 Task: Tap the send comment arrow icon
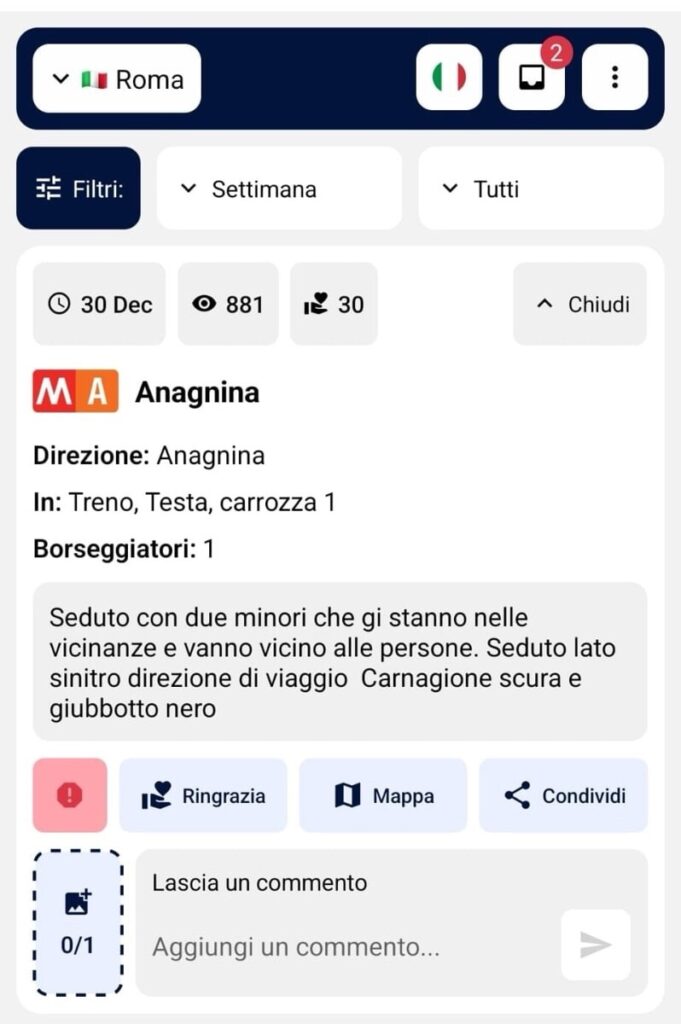pyautogui.click(x=595, y=944)
